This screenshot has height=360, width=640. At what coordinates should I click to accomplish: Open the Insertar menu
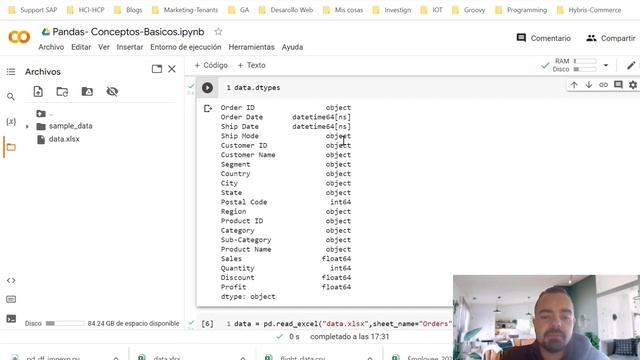pyautogui.click(x=130, y=47)
